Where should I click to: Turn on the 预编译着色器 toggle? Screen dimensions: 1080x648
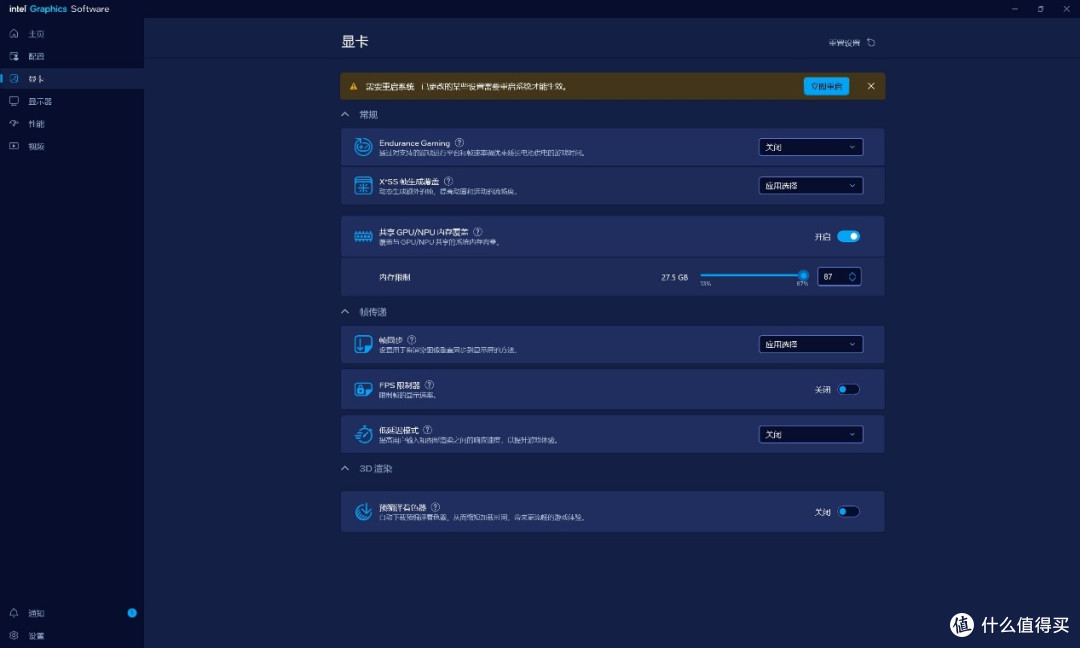(x=849, y=512)
